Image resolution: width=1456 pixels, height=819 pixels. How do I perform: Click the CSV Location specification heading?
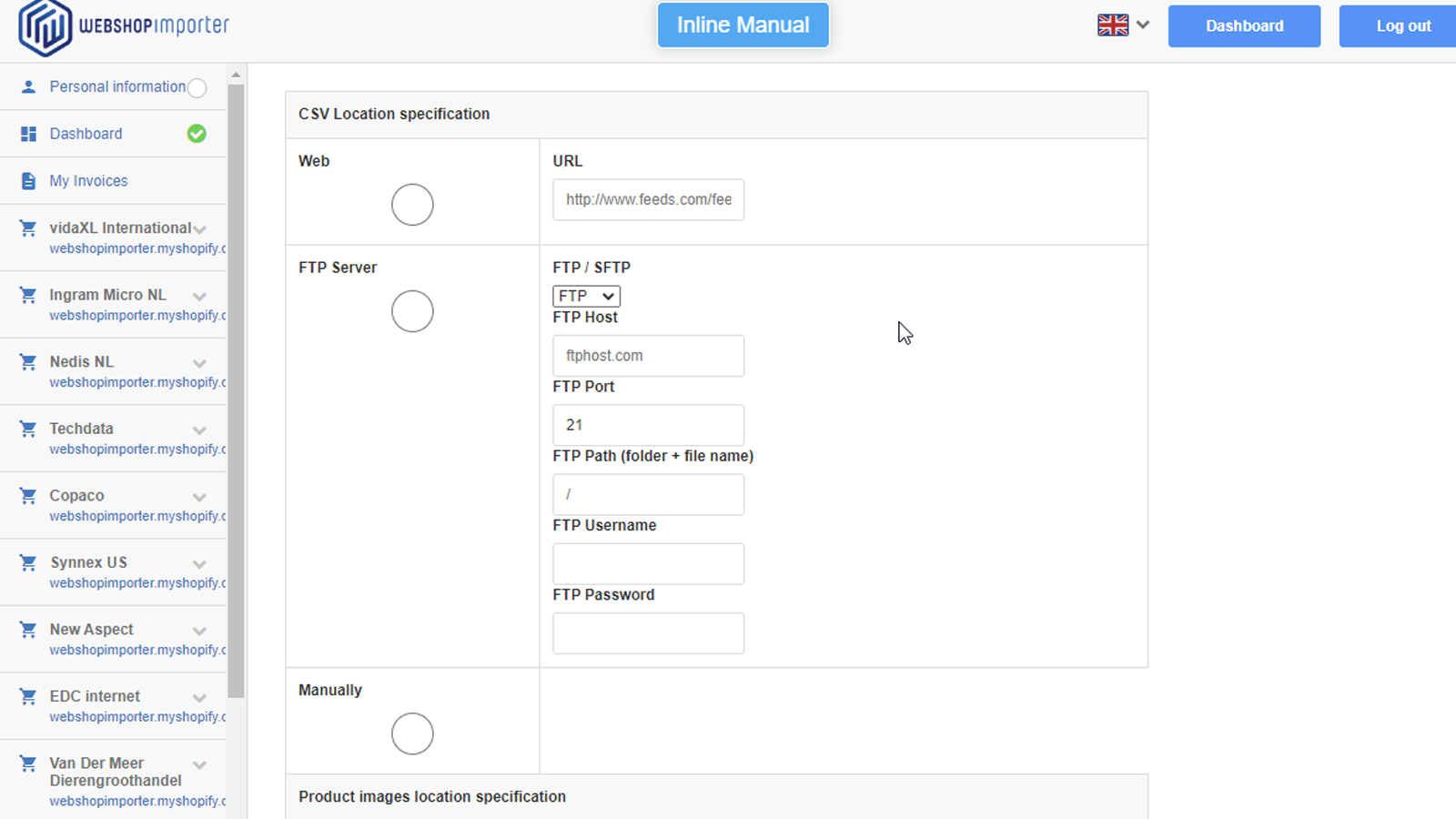394,114
